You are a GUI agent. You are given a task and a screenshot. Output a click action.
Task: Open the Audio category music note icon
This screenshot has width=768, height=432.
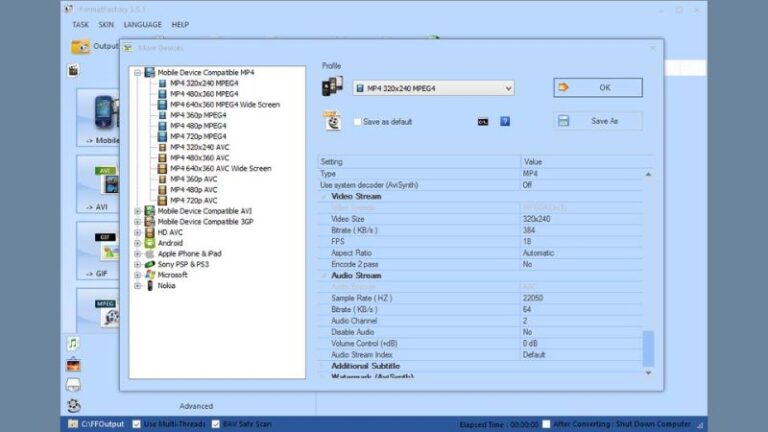point(73,342)
